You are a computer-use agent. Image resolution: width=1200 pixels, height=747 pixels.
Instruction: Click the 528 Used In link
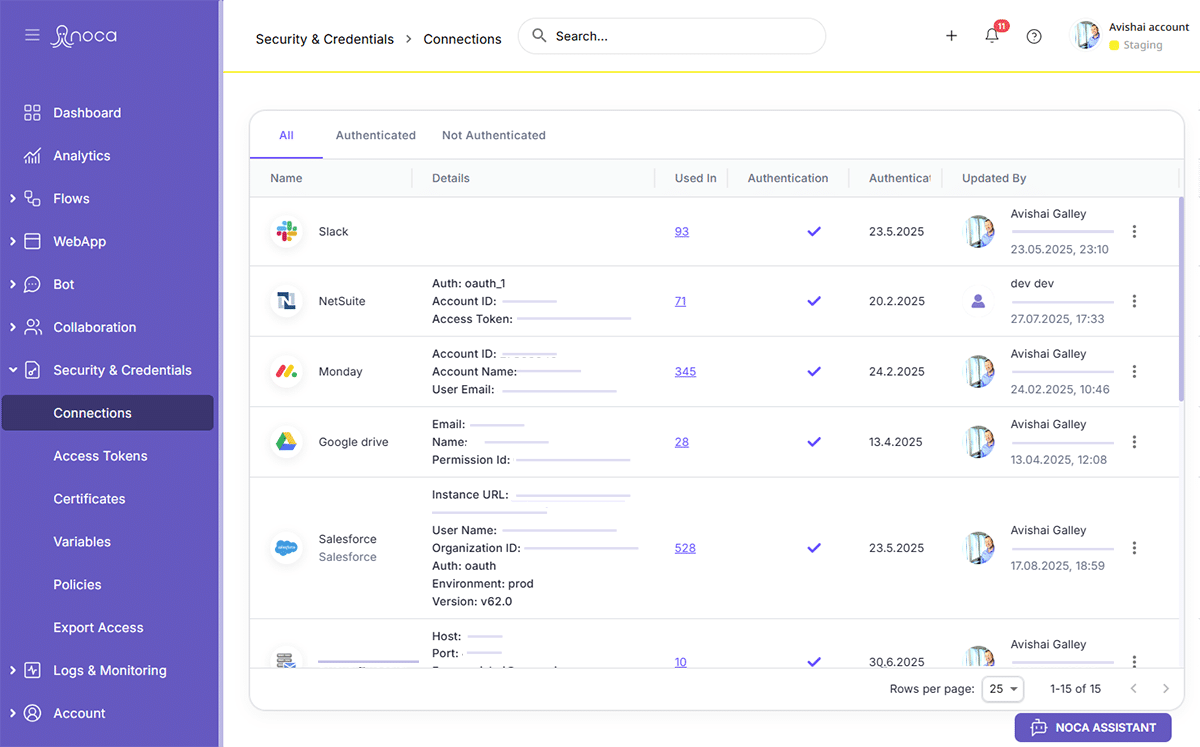(685, 548)
